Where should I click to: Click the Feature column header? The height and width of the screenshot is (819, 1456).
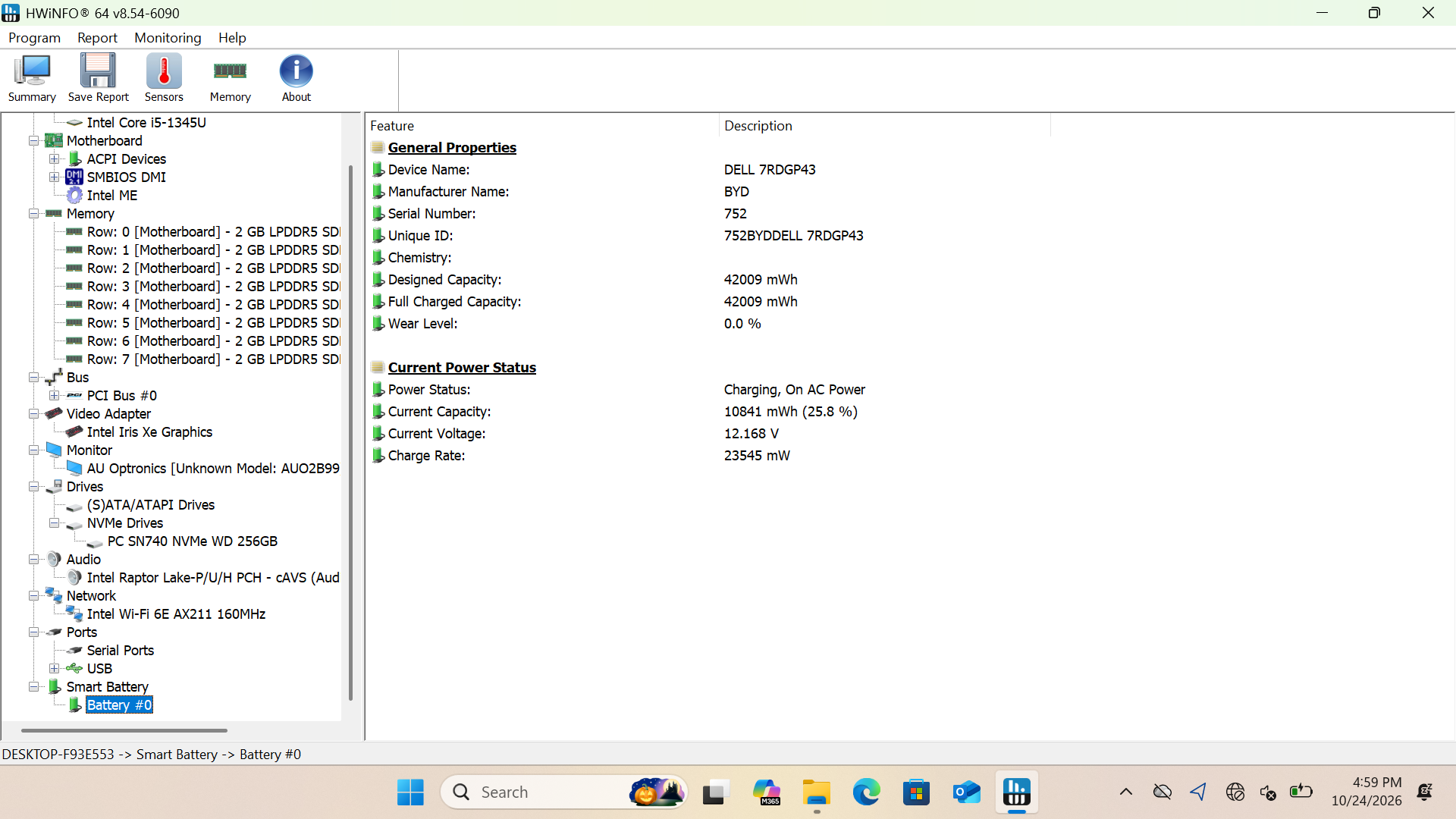(x=542, y=126)
